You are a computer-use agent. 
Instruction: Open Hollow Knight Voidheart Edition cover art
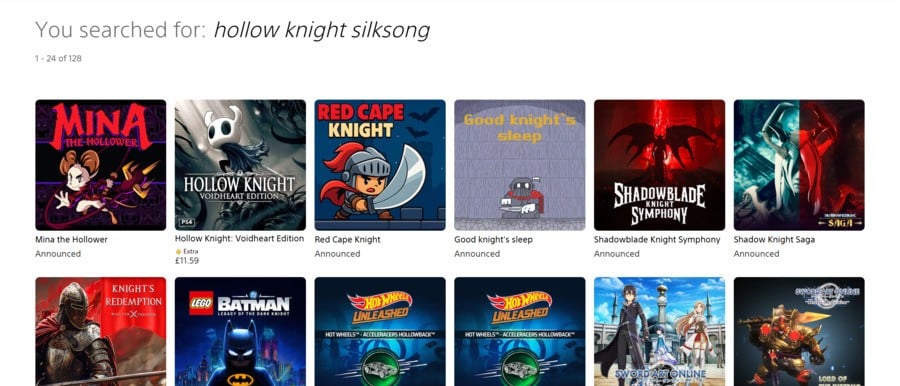240,165
